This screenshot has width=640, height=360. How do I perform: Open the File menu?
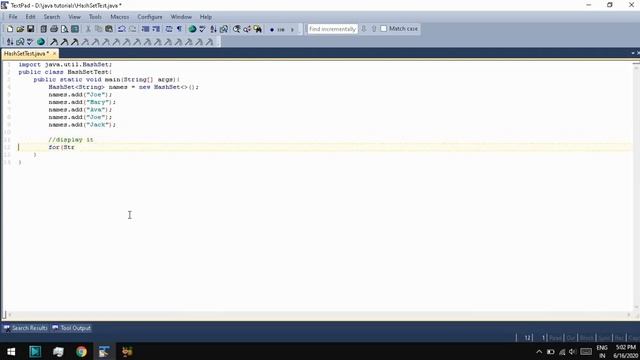pyautogui.click(x=13, y=17)
